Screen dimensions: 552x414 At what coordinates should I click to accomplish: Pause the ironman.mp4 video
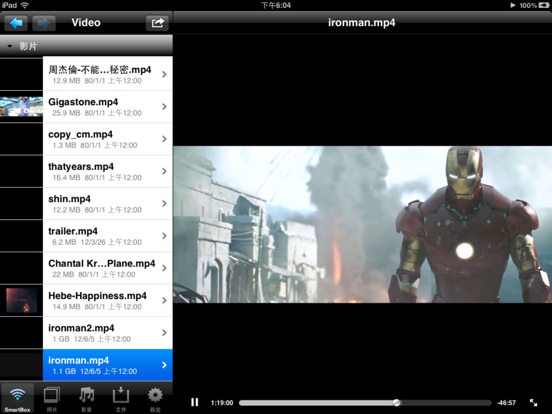(x=195, y=402)
